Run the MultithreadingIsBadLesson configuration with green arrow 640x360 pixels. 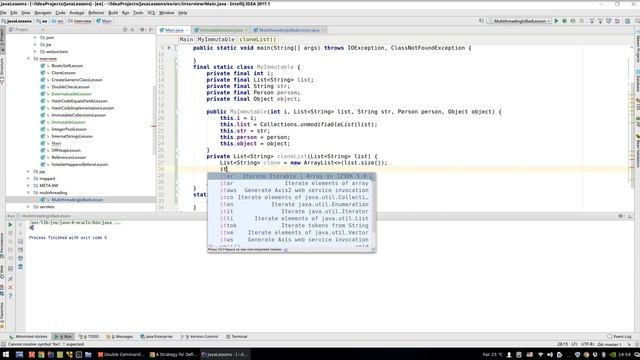click(556, 21)
